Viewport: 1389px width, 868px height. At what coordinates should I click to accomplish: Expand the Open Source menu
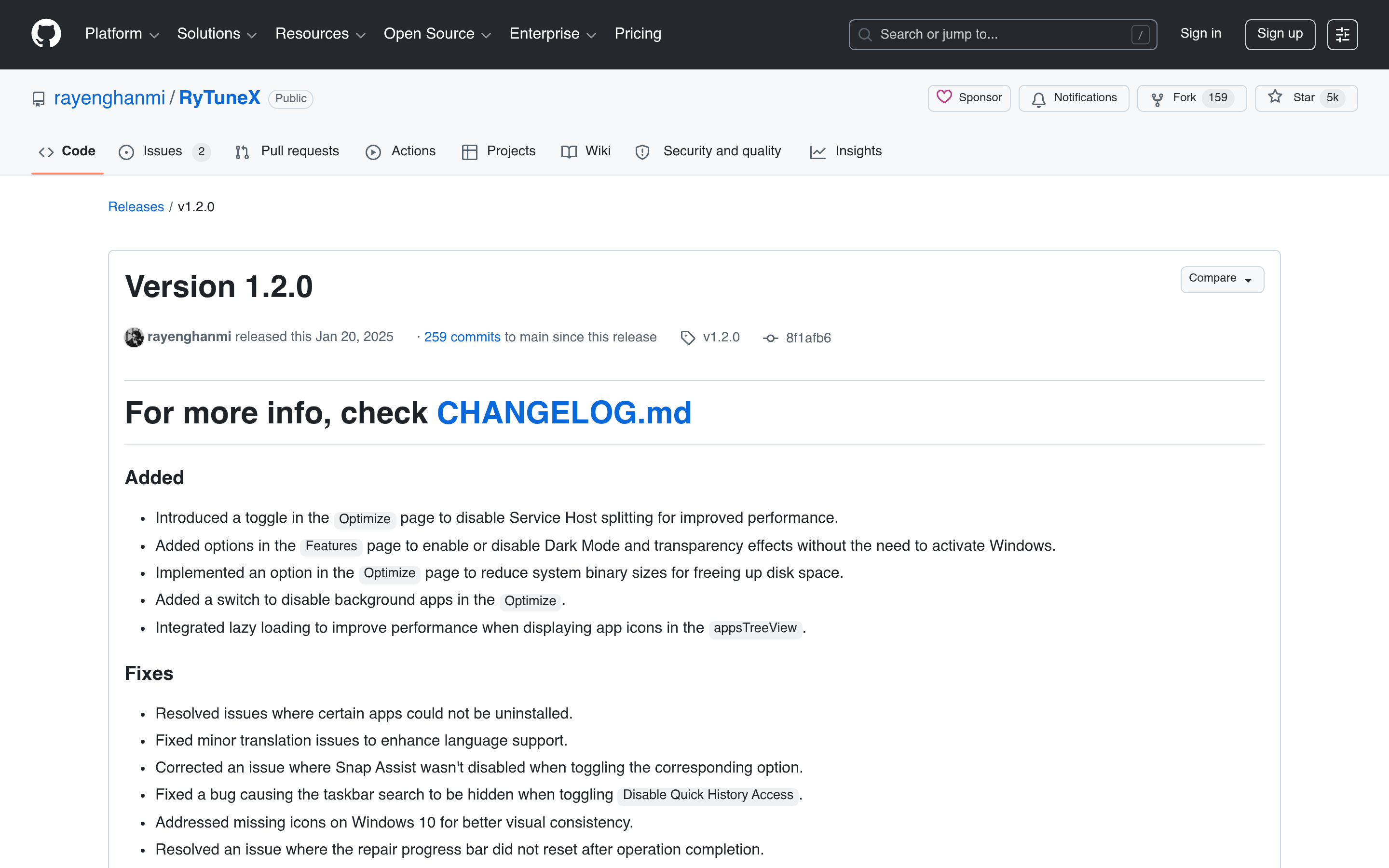coord(438,34)
